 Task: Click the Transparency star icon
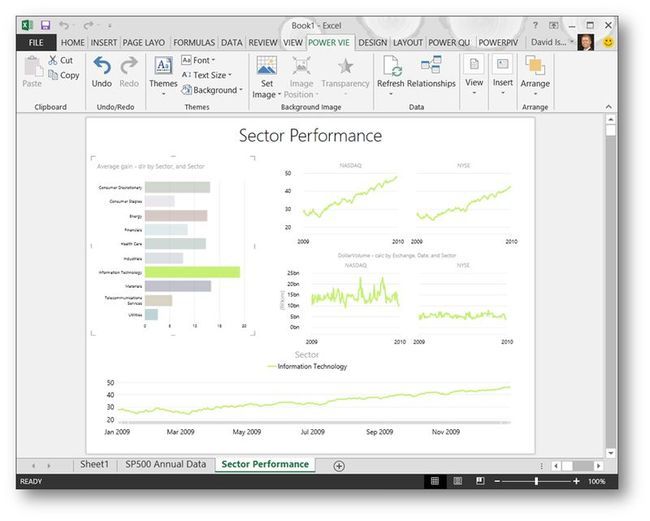tap(345, 66)
